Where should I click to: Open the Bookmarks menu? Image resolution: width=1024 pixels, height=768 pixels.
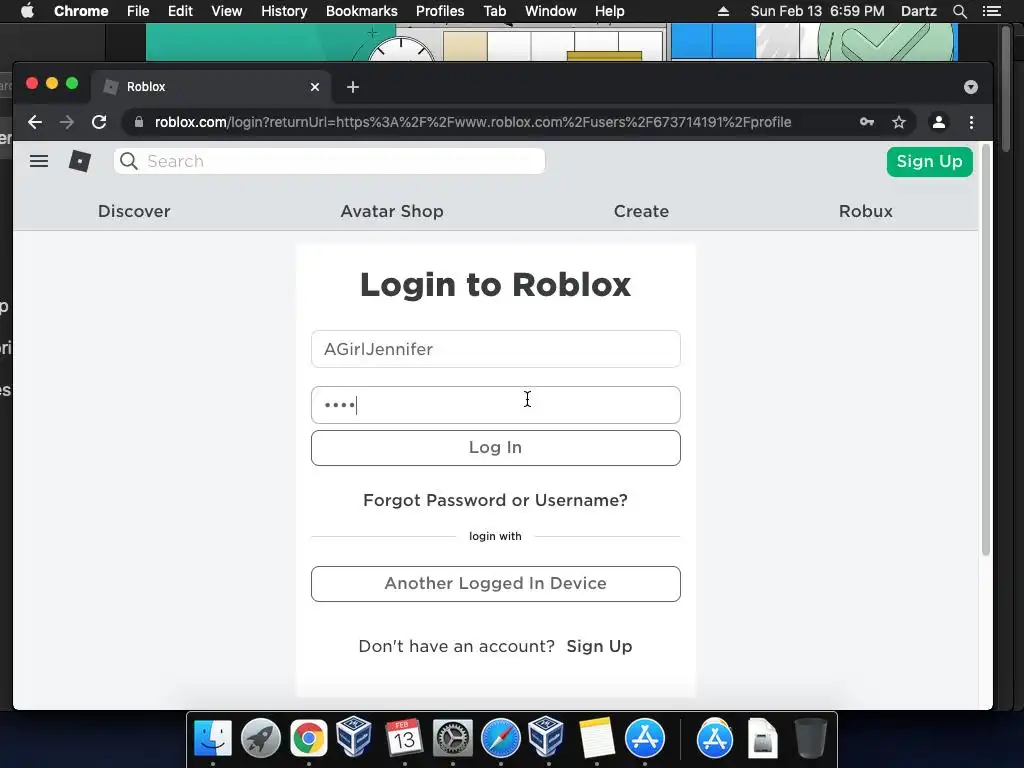coord(361,11)
